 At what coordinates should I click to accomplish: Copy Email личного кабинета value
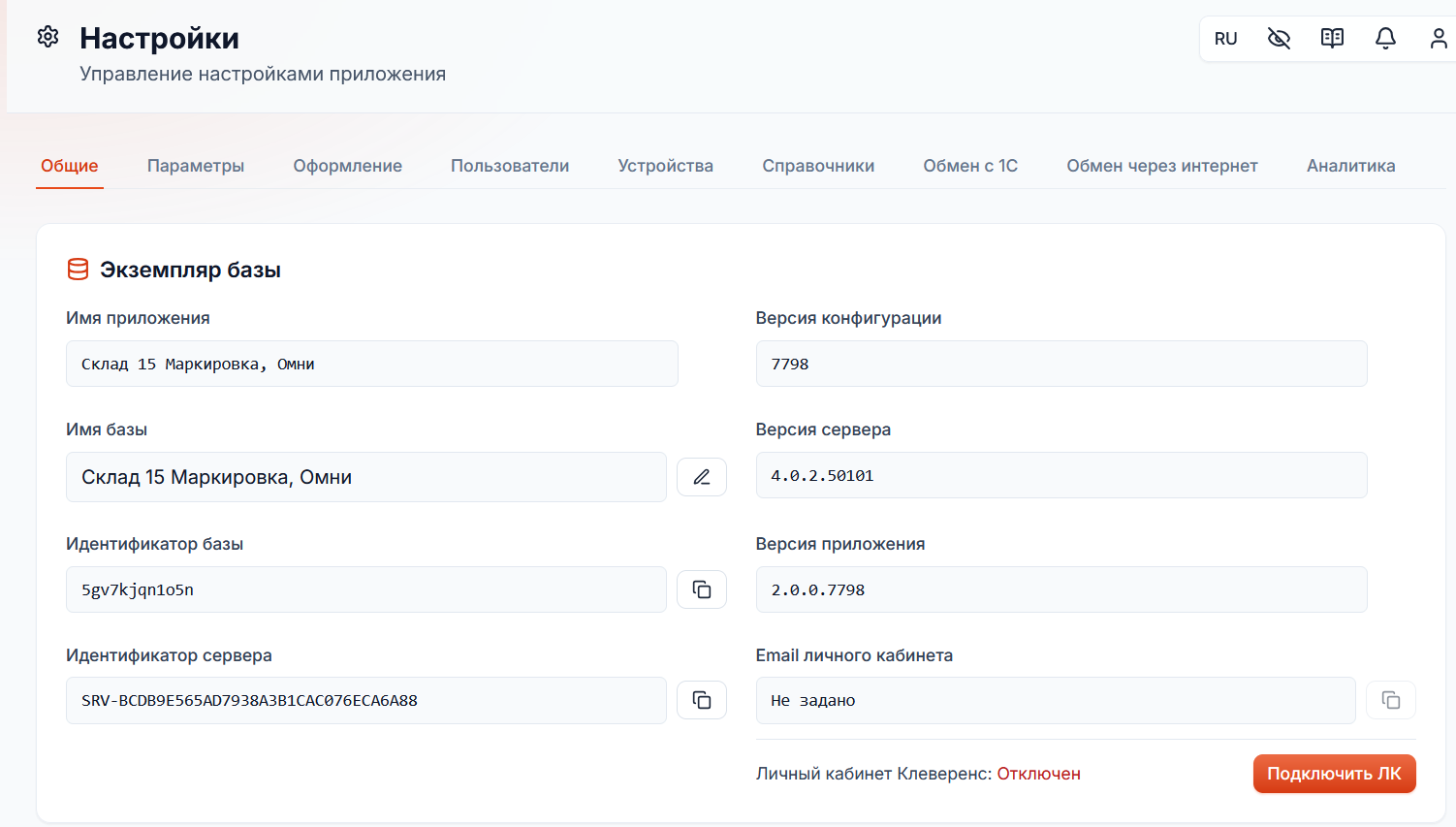point(1391,700)
